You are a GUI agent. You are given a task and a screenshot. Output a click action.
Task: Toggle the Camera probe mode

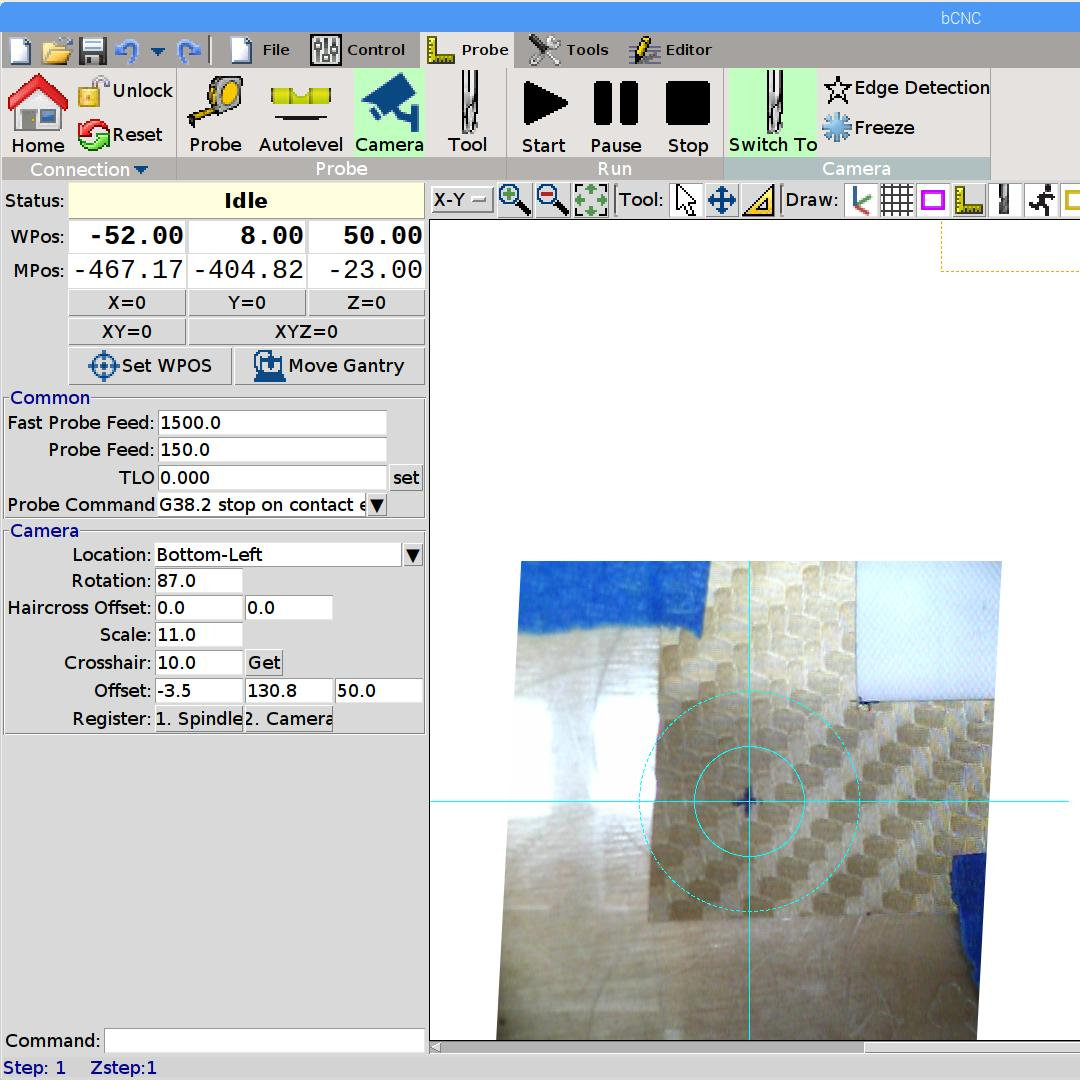(389, 114)
